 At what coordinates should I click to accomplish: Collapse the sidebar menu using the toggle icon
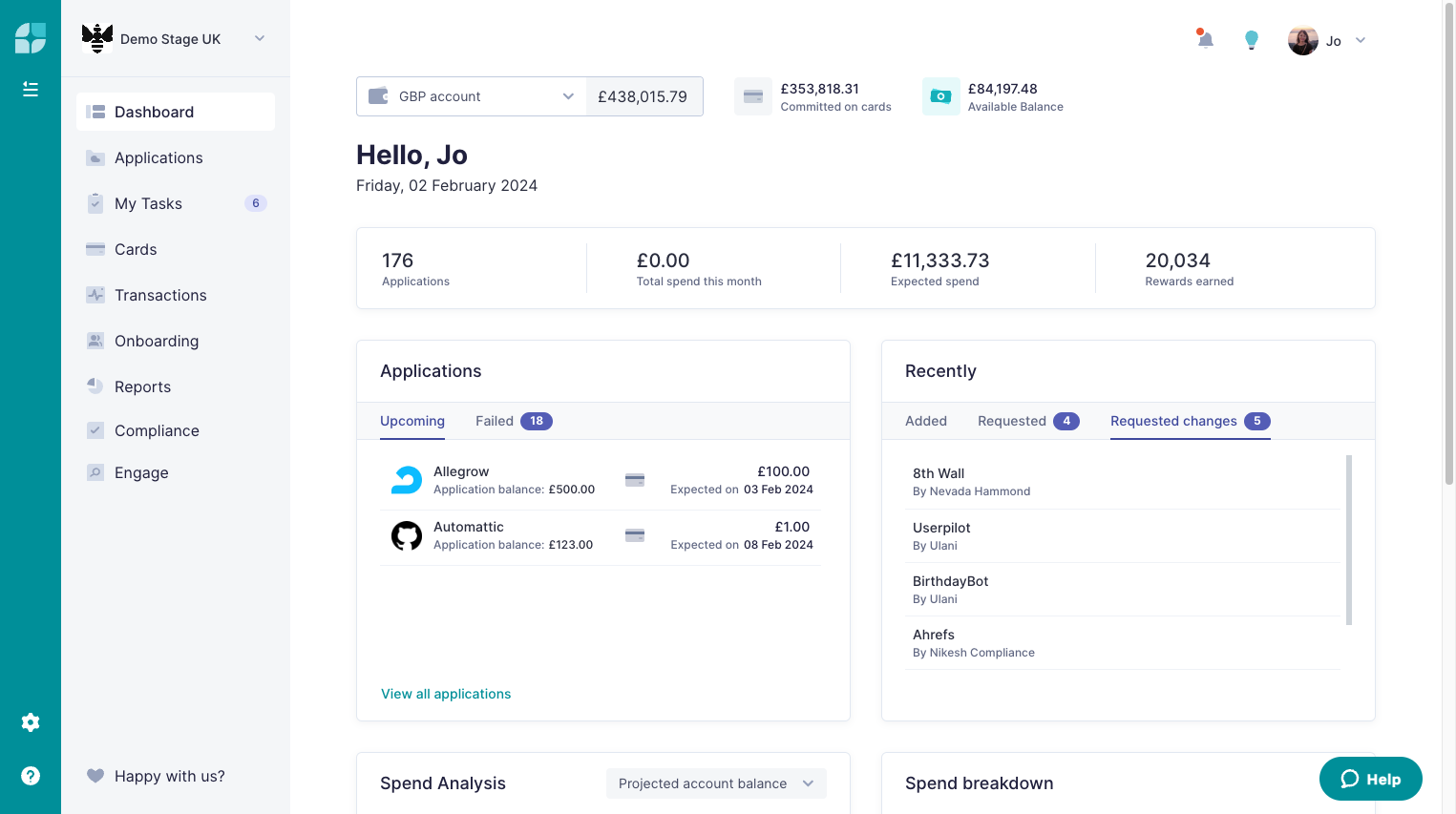click(x=31, y=89)
